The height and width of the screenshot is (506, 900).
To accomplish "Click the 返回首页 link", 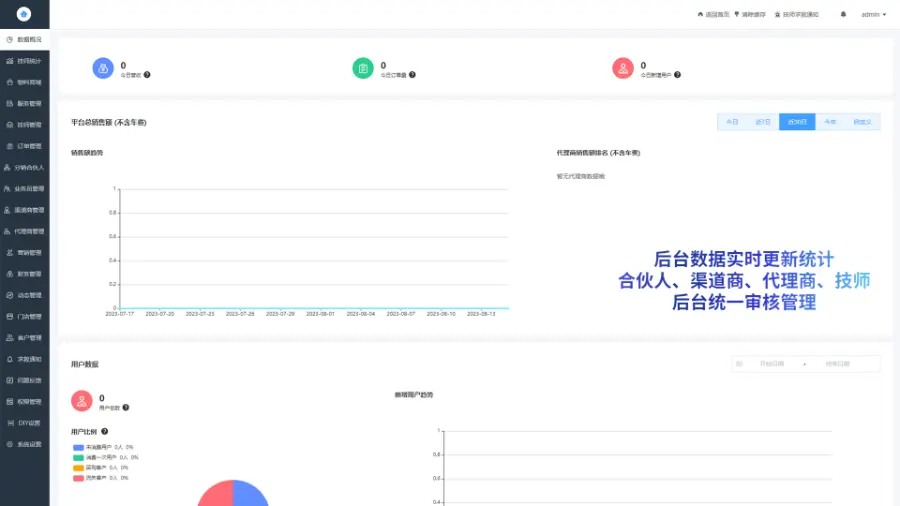I will tap(713, 14).
